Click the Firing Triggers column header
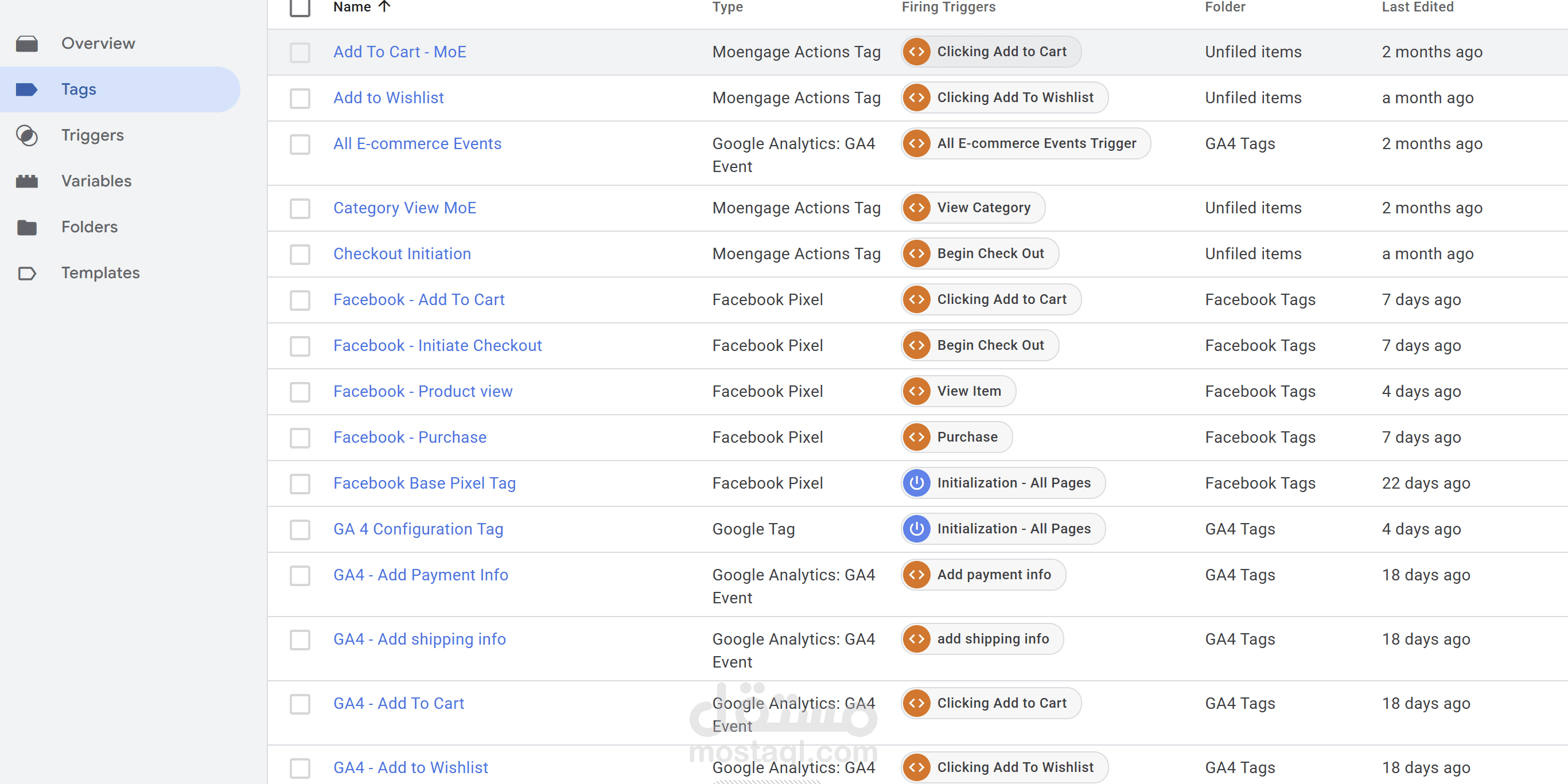 pyautogui.click(x=948, y=7)
